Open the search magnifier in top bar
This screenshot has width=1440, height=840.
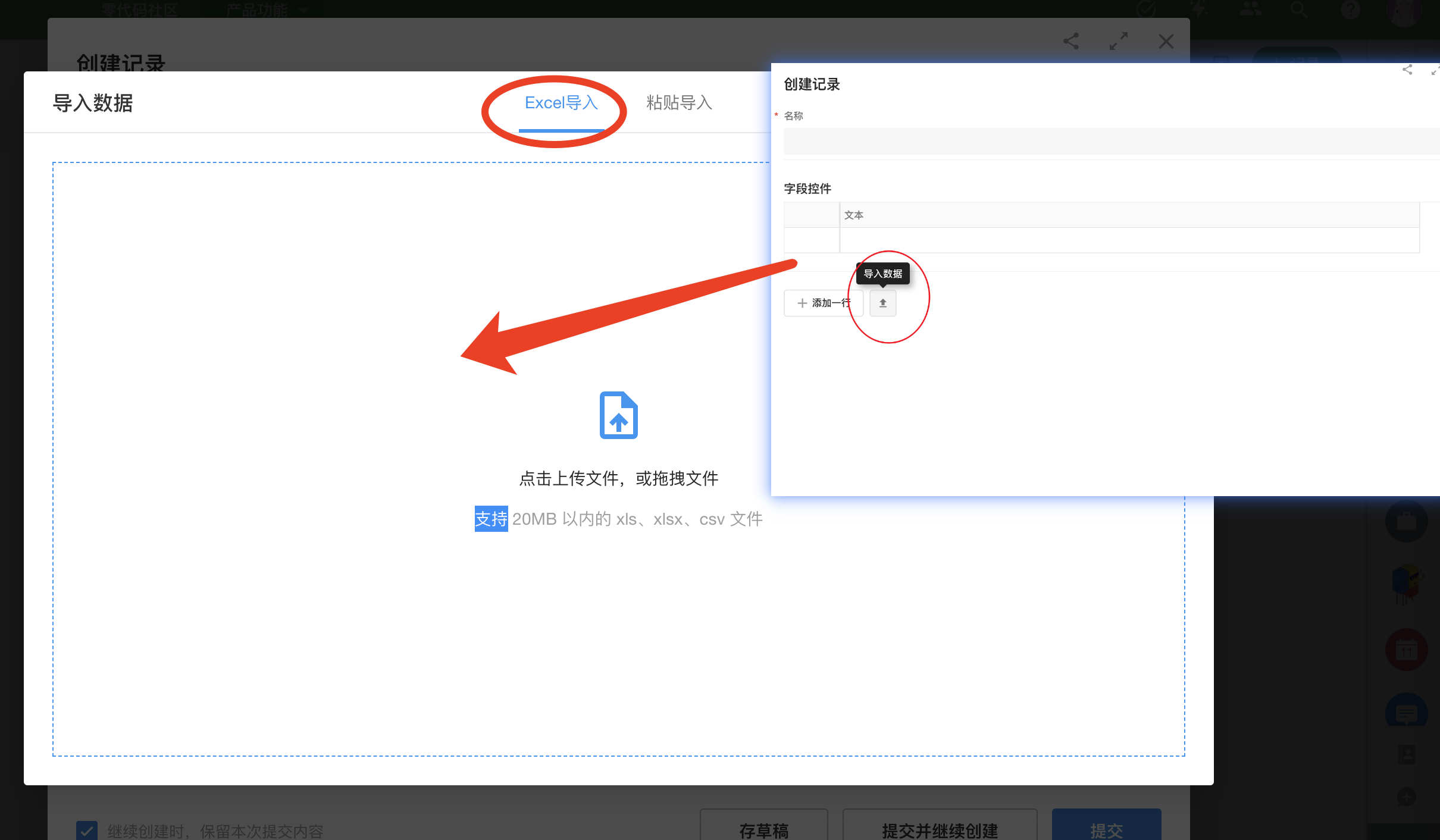click(x=1298, y=10)
